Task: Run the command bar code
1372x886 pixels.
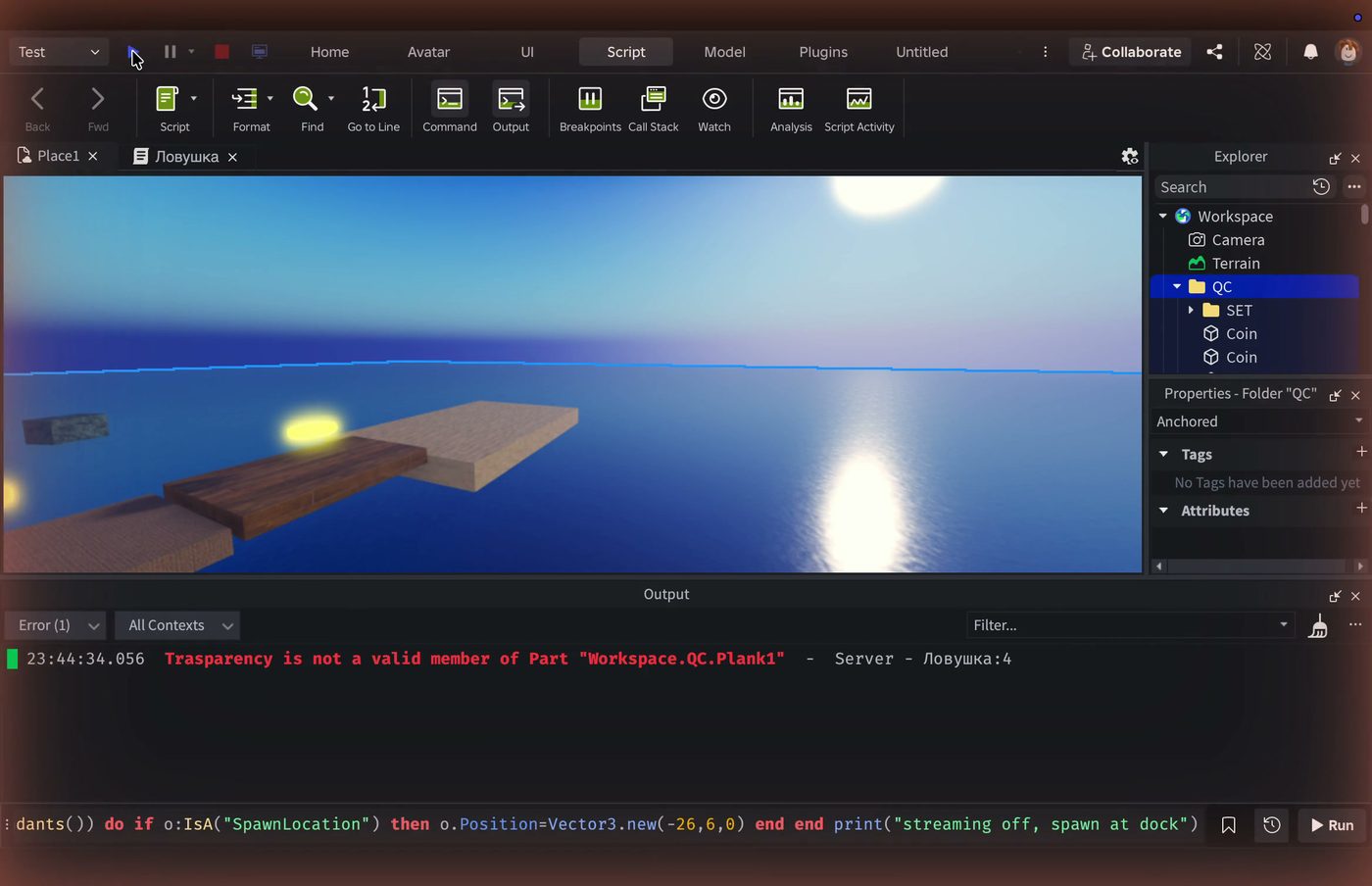Action: click(x=1332, y=825)
